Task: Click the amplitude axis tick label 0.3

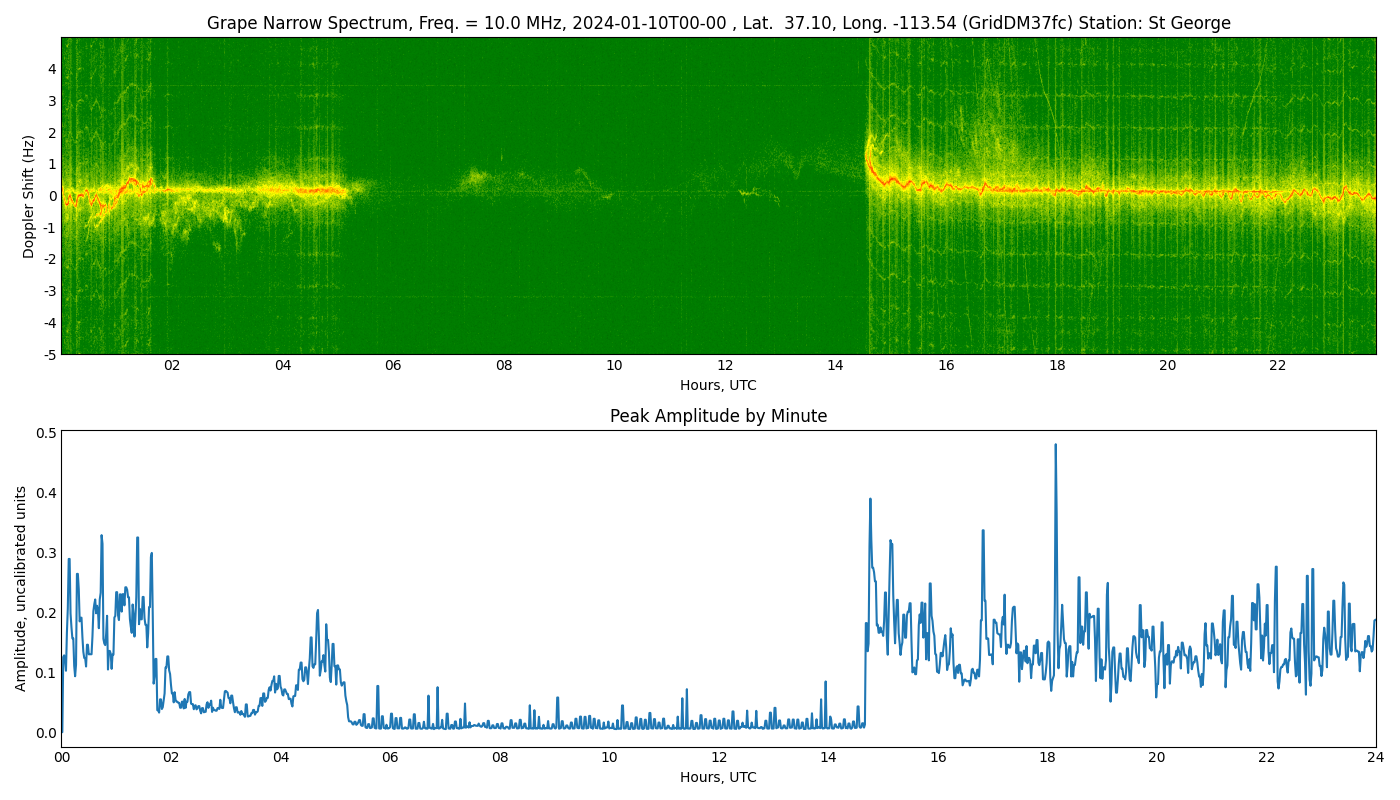Action: click(x=46, y=553)
